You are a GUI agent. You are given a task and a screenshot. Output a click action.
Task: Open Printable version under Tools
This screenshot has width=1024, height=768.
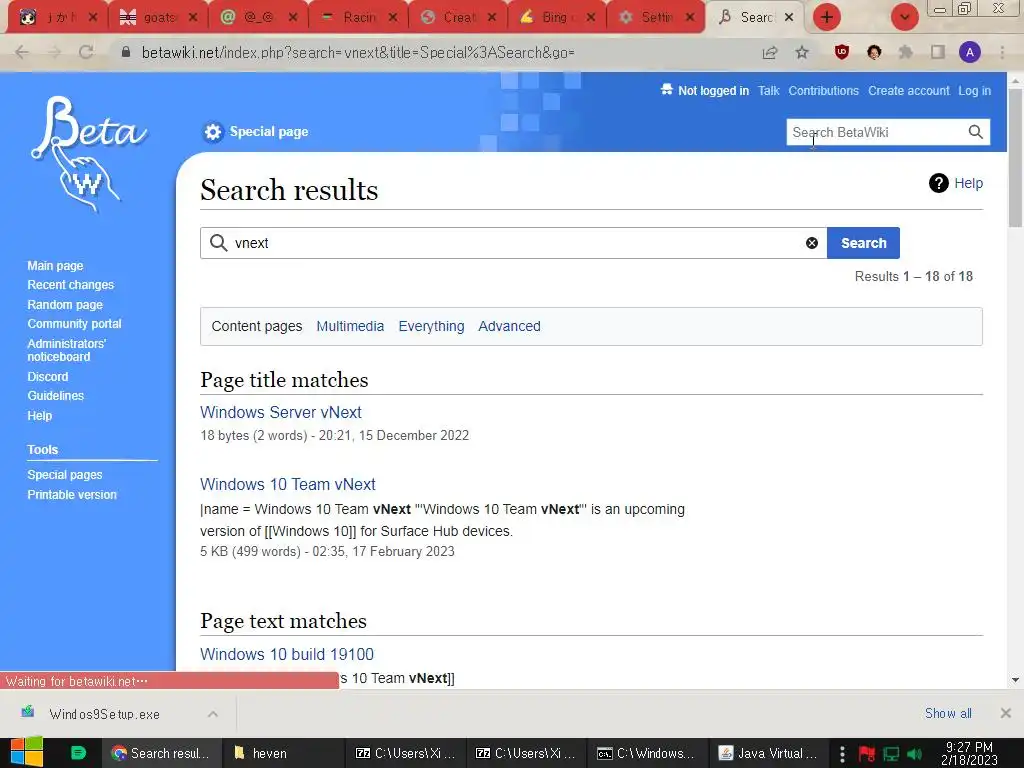[x=72, y=494]
